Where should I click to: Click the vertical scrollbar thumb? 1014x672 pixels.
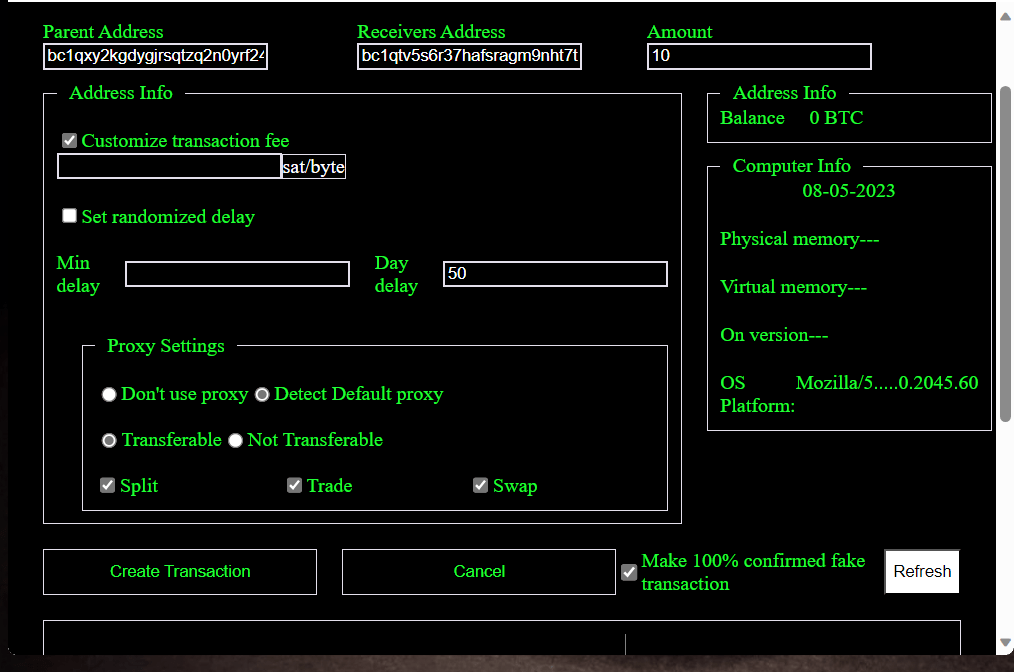pos(1005,254)
